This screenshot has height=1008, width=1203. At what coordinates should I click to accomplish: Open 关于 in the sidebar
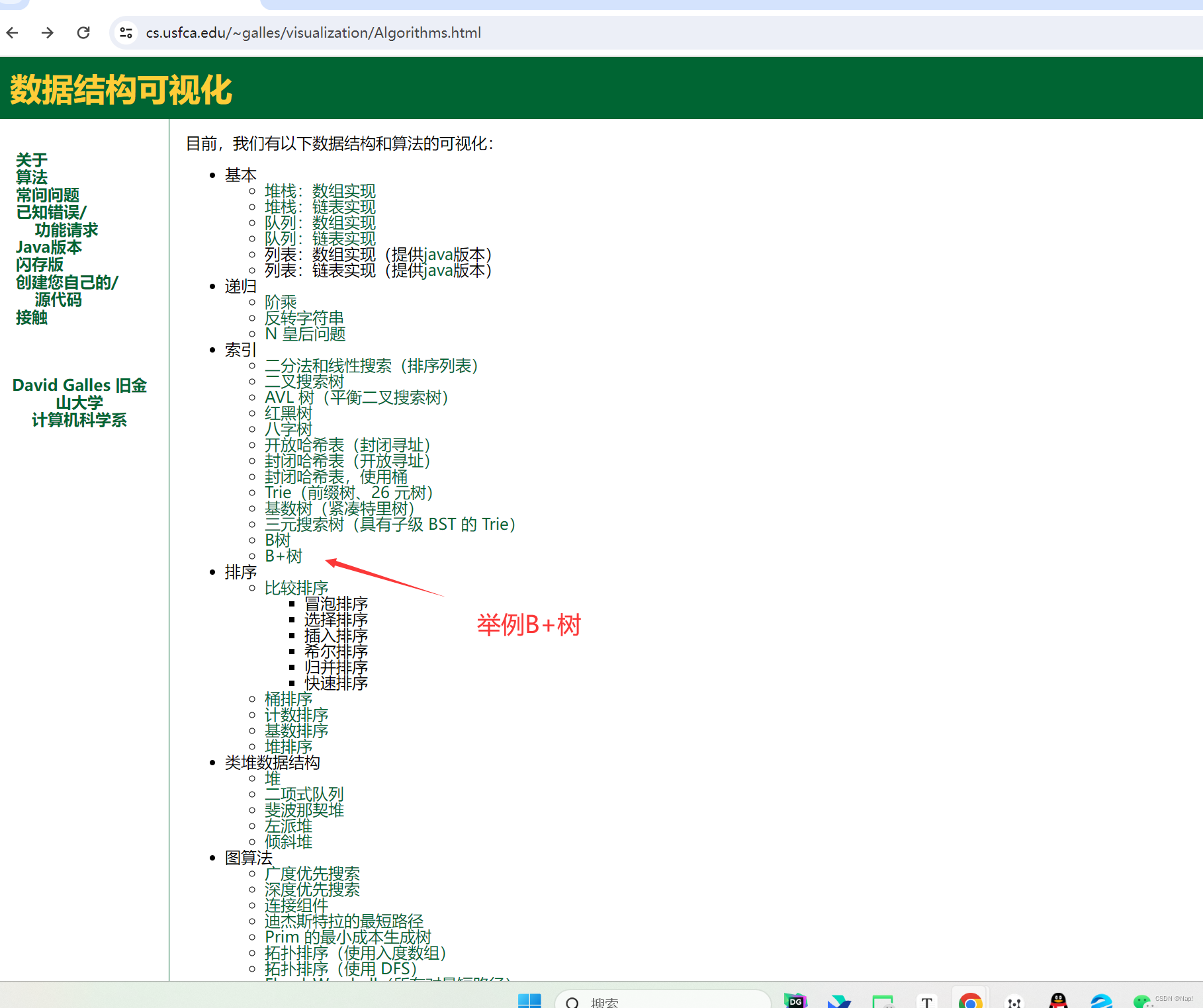(x=32, y=160)
